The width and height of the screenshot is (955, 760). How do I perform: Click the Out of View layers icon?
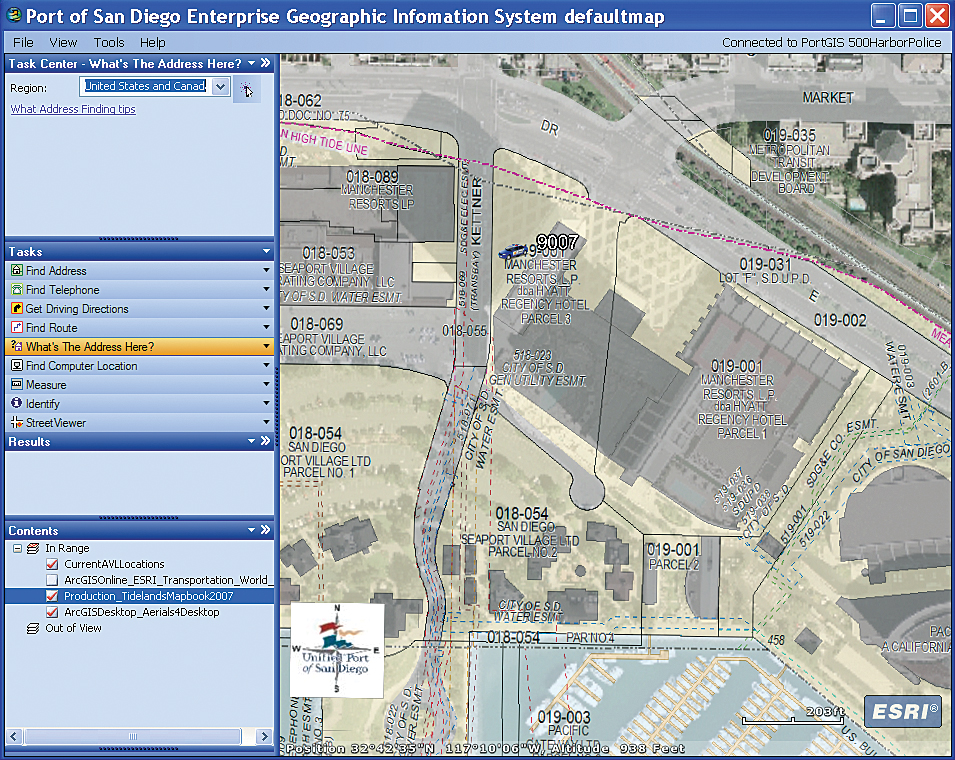click(x=33, y=628)
